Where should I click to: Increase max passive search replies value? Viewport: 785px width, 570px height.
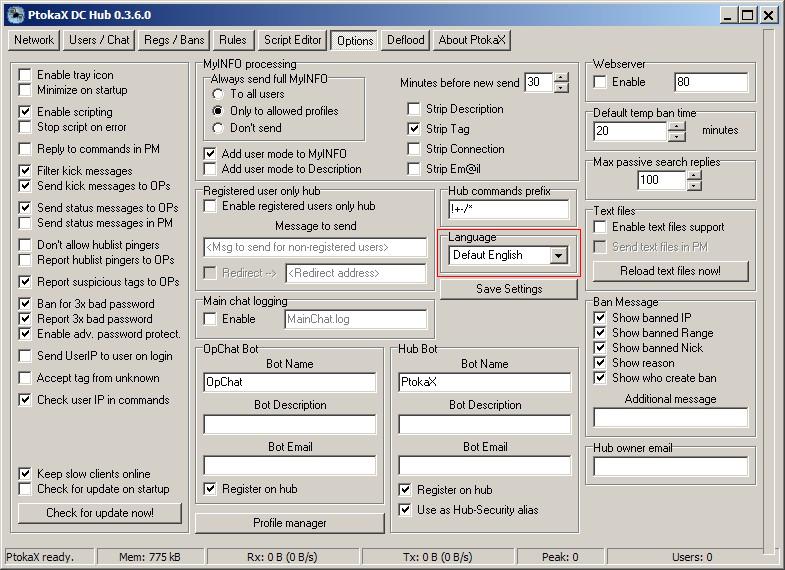click(694, 174)
